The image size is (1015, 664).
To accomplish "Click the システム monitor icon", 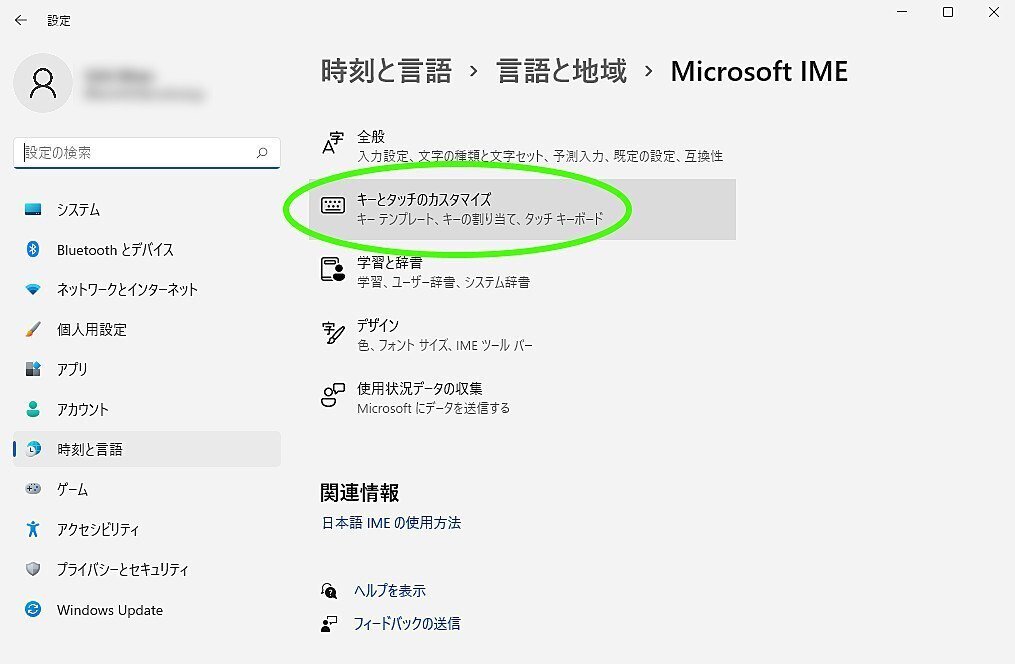I will (33, 209).
